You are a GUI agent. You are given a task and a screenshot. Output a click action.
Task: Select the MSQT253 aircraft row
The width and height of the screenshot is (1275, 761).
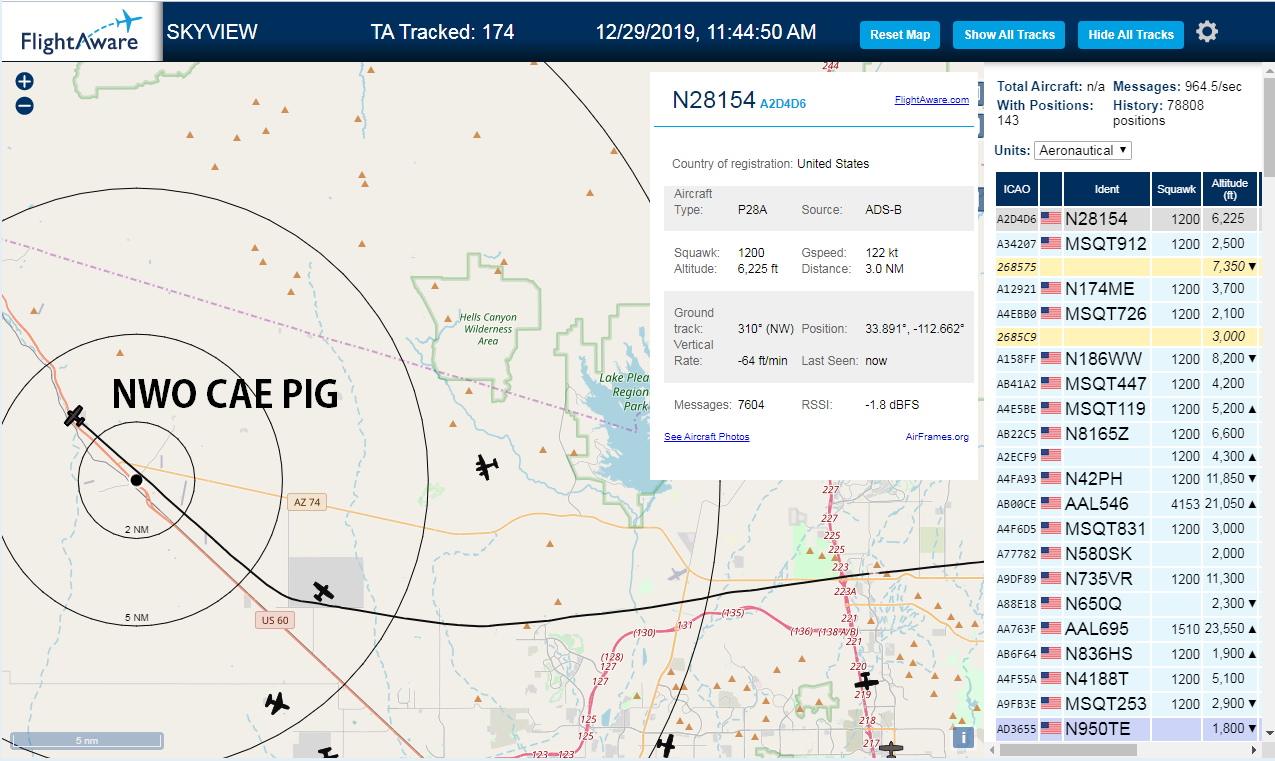pos(1127,703)
